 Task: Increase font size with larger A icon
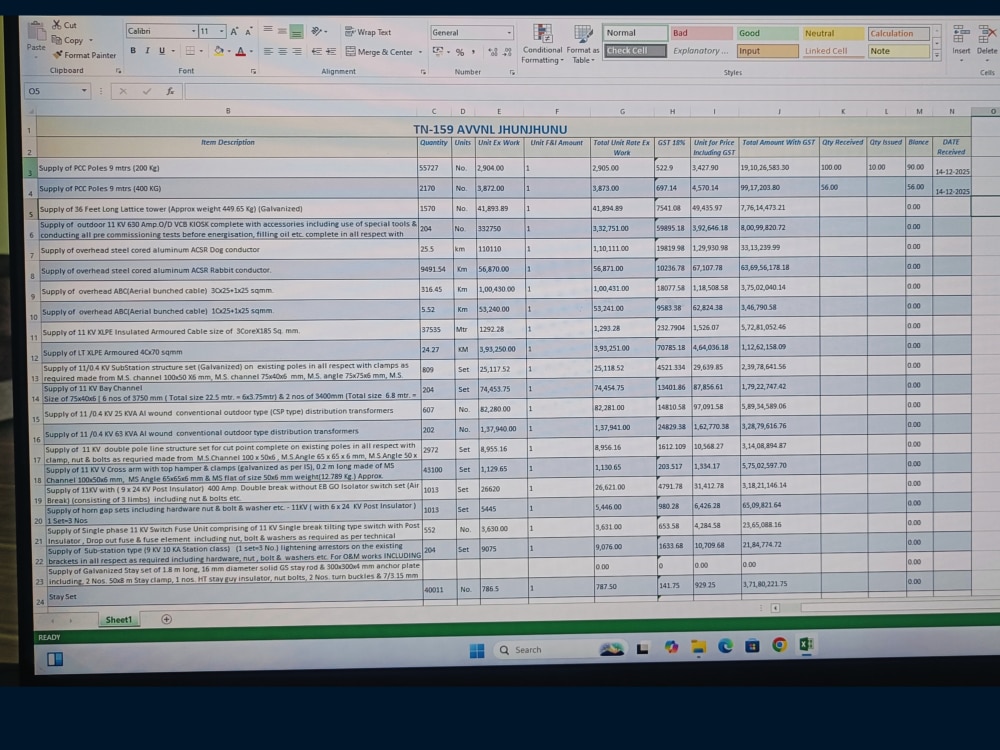234,31
